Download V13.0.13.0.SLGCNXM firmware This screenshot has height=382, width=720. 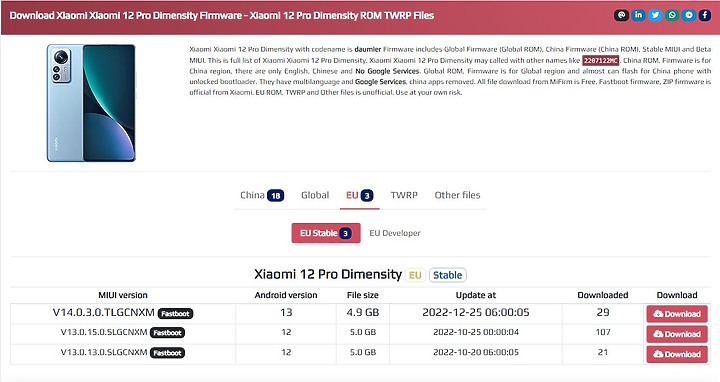click(677, 354)
